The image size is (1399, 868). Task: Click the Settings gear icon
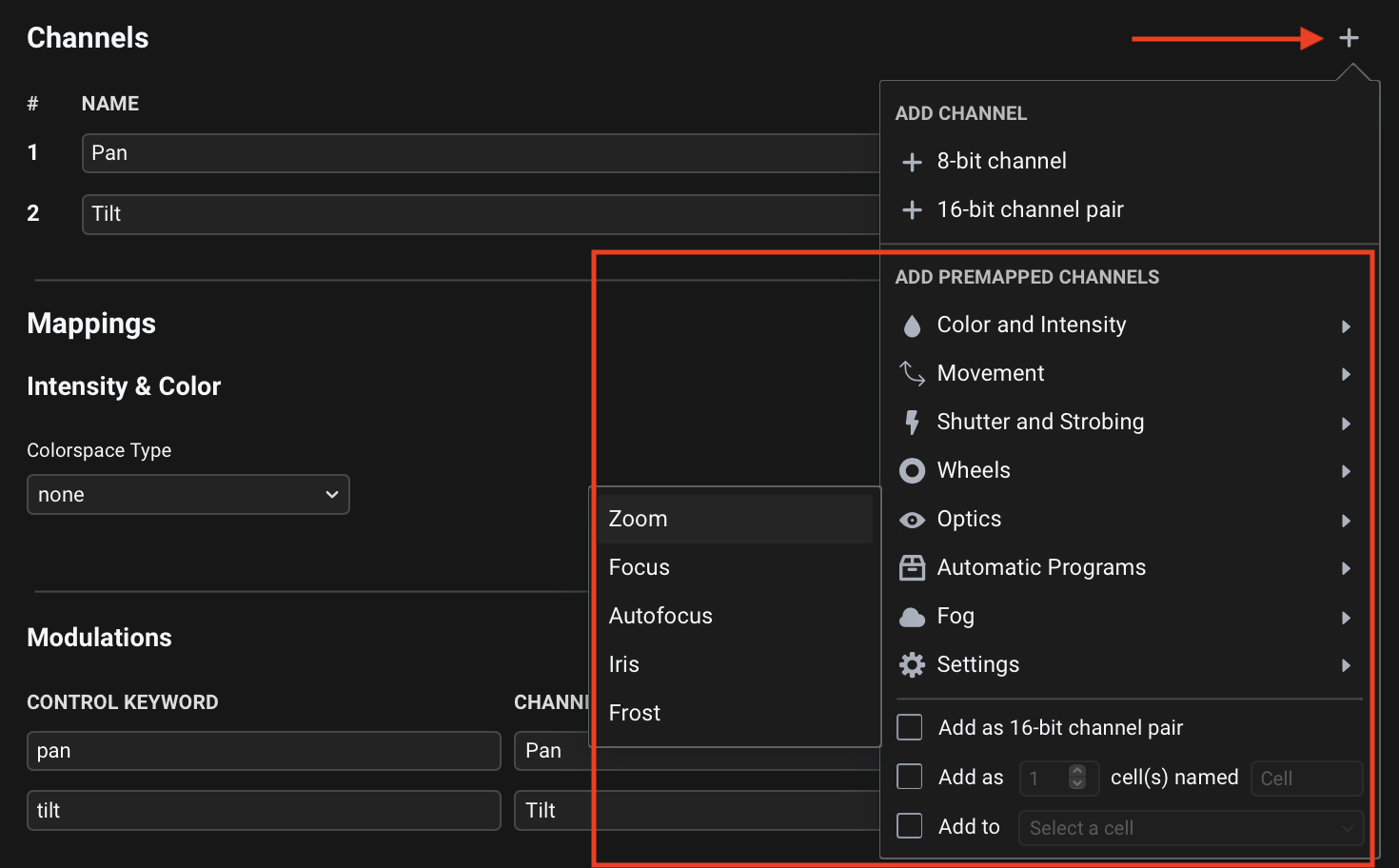(x=912, y=665)
